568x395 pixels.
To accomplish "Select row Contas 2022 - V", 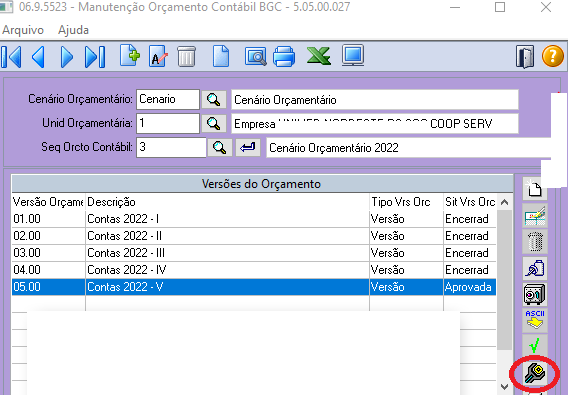I will pyautogui.click(x=254, y=287).
